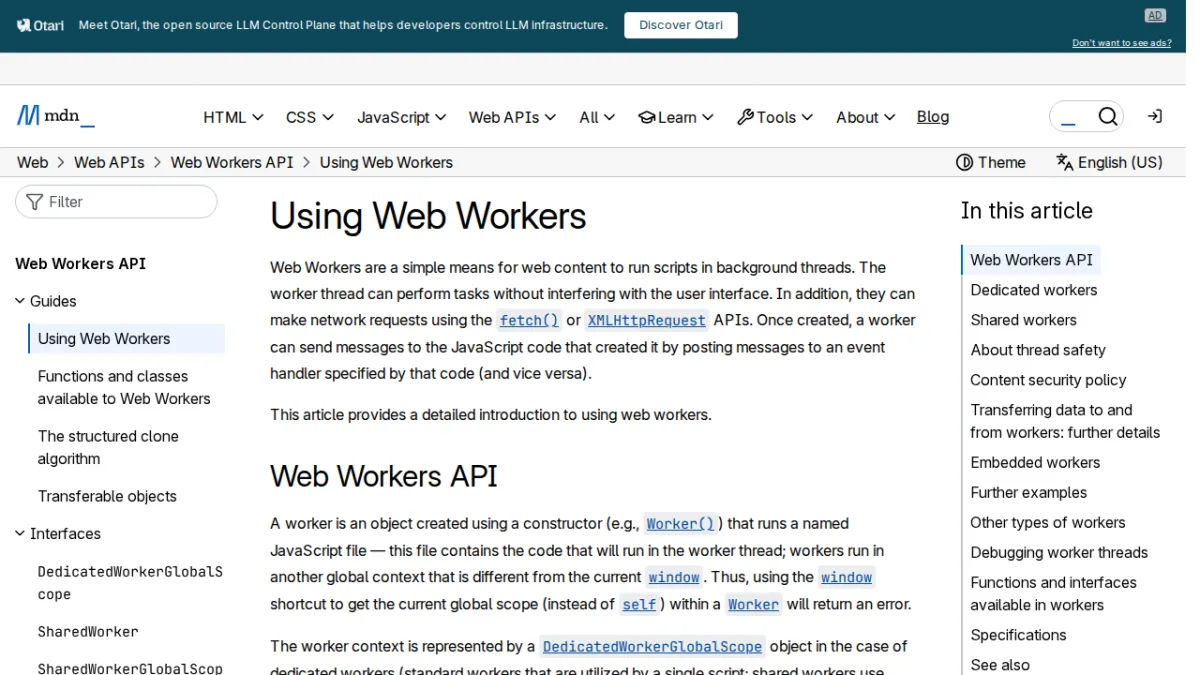The width and height of the screenshot is (1200, 675).
Task: Jump to Shared workers section
Action: point(1023,320)
